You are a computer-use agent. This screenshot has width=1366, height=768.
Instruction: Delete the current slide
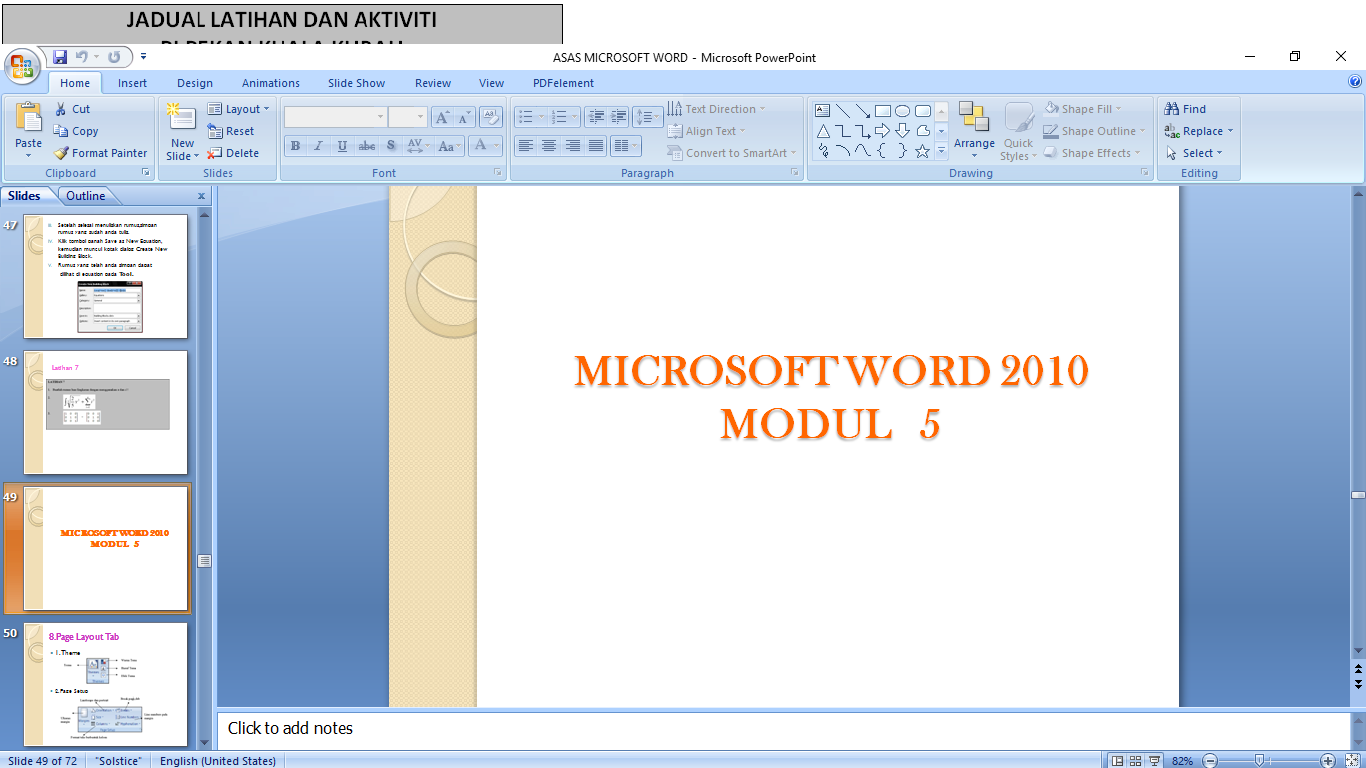233,153
